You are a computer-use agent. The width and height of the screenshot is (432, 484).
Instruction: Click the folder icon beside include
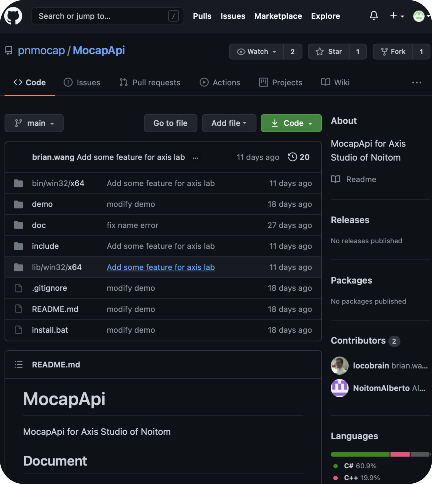(x=19, y=246)
